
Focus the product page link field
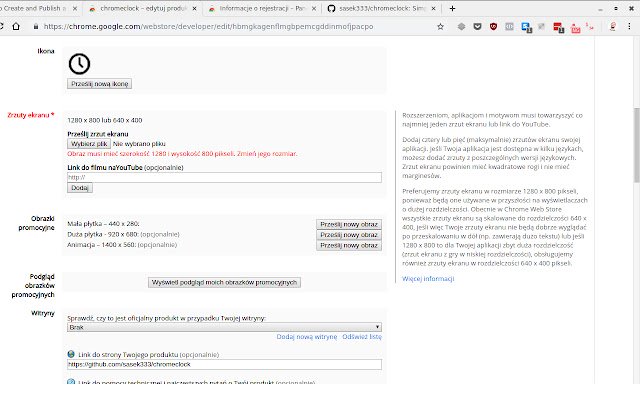pos(224,364)
